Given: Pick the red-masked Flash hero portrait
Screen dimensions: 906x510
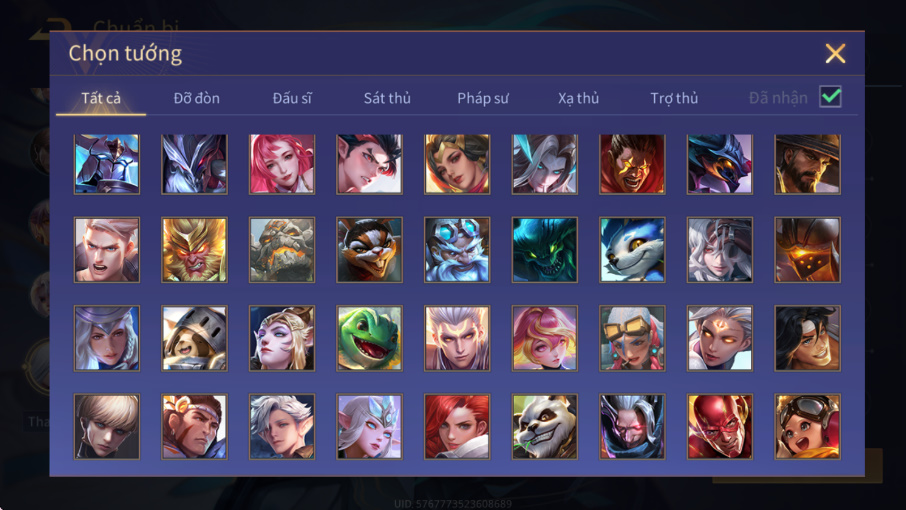Looking at the screenshot, I should (x=719, y=426).
